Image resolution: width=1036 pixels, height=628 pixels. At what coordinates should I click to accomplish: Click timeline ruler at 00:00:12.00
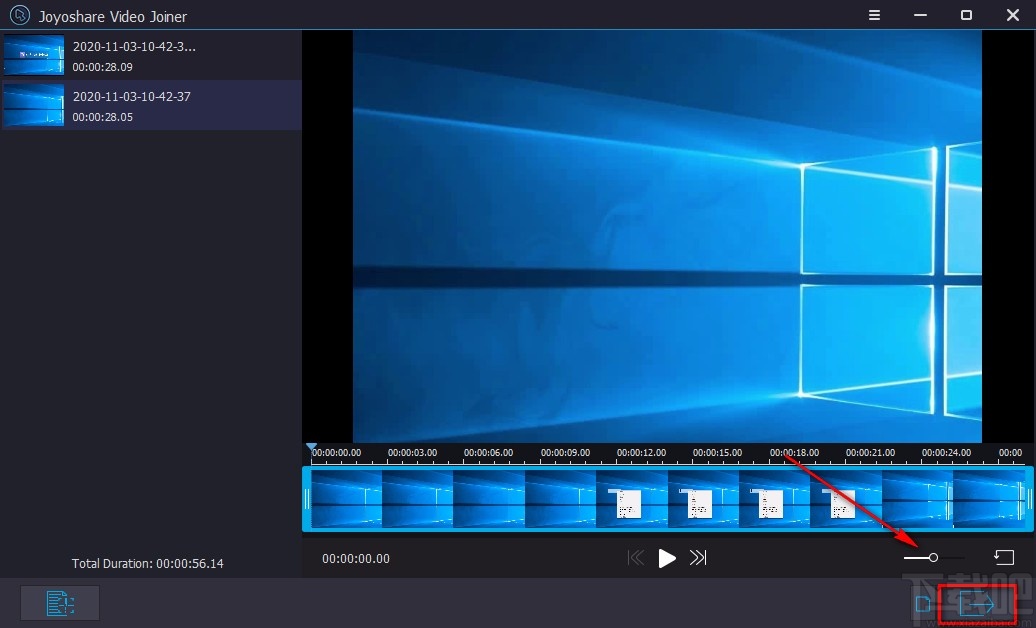click(641, 453)
